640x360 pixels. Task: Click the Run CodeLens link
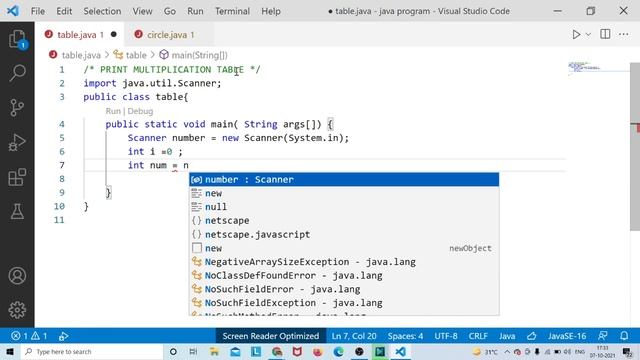(113, 111)
